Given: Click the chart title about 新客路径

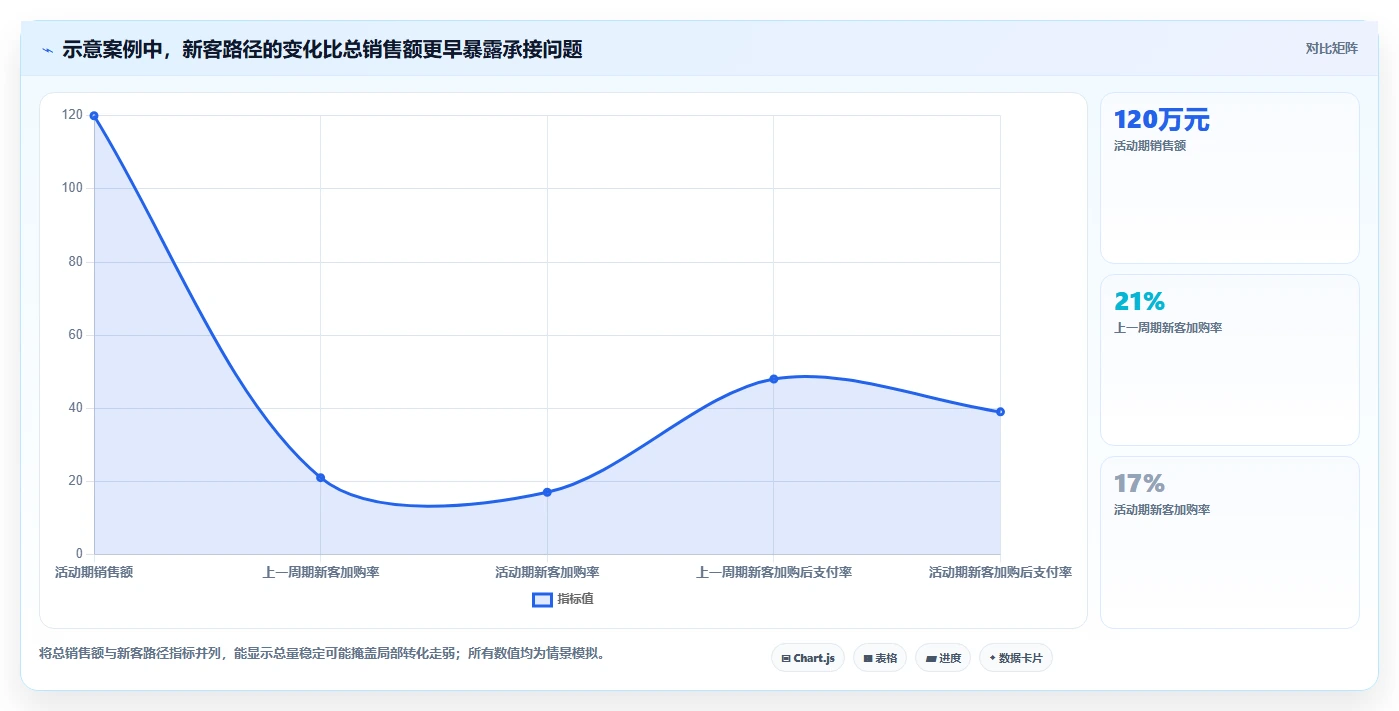Looking at the screenshot, I should click(322, 49).
